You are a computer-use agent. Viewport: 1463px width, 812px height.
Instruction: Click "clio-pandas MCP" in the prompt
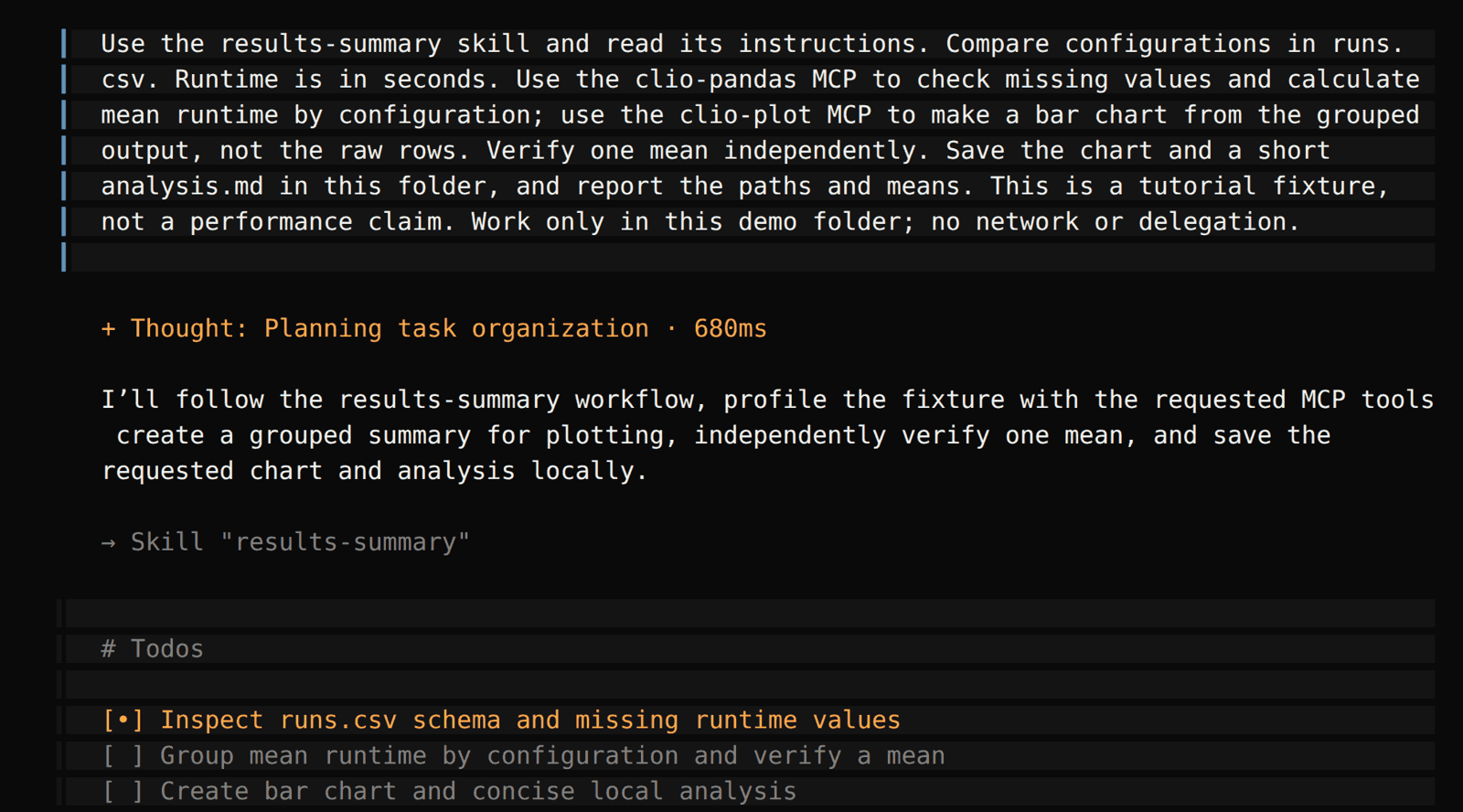point(746,80)
